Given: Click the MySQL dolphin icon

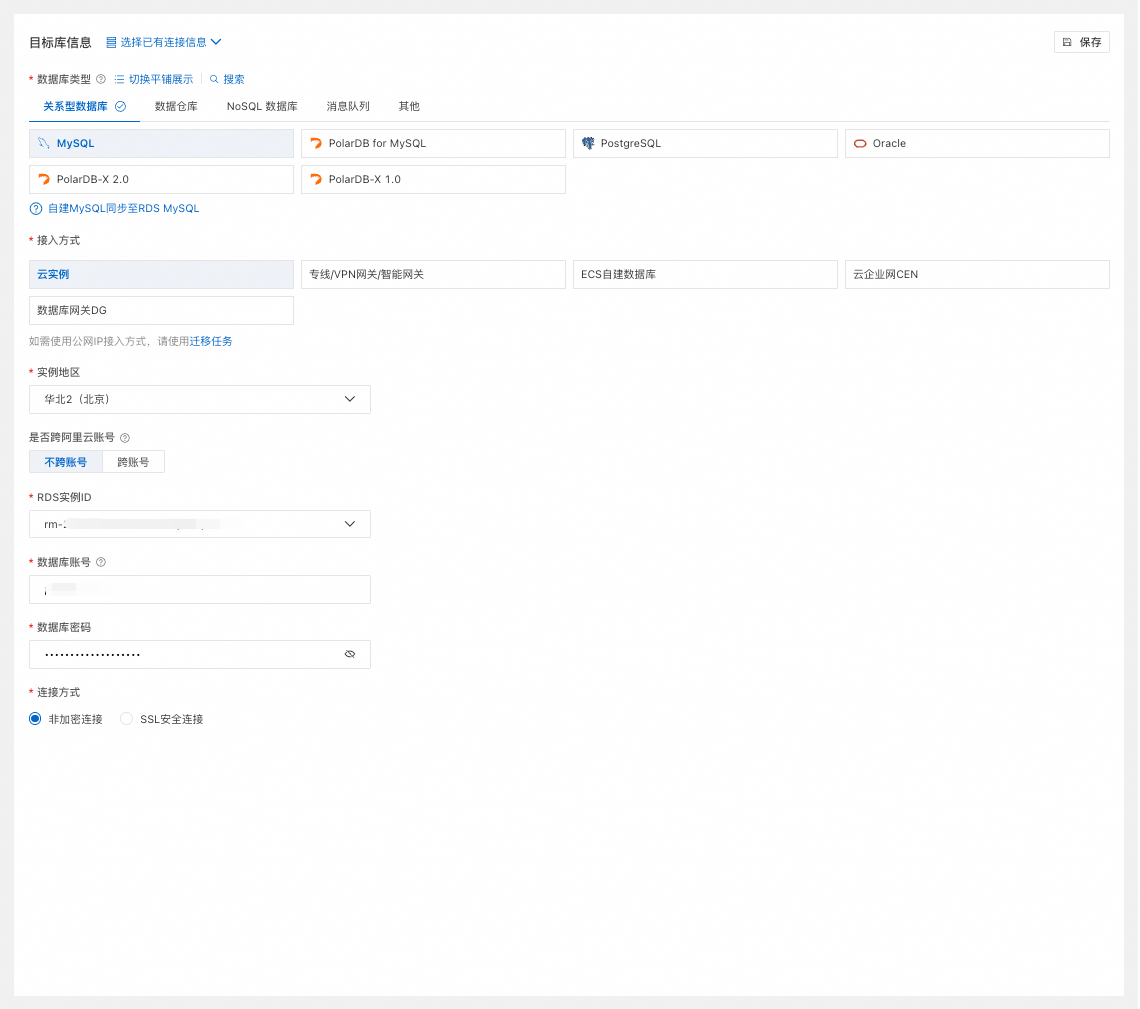Looking at the screenshot, I should point(44,143).
